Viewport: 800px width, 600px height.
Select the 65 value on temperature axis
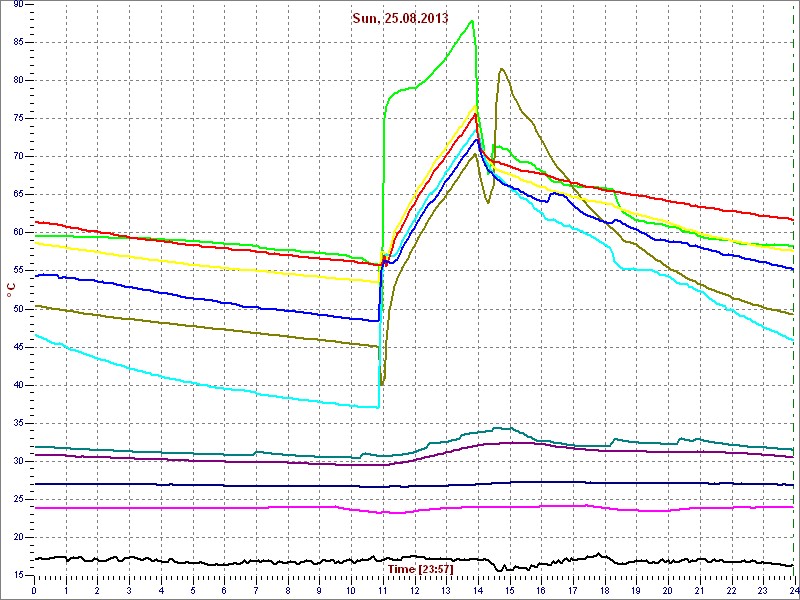click(18, 195)
